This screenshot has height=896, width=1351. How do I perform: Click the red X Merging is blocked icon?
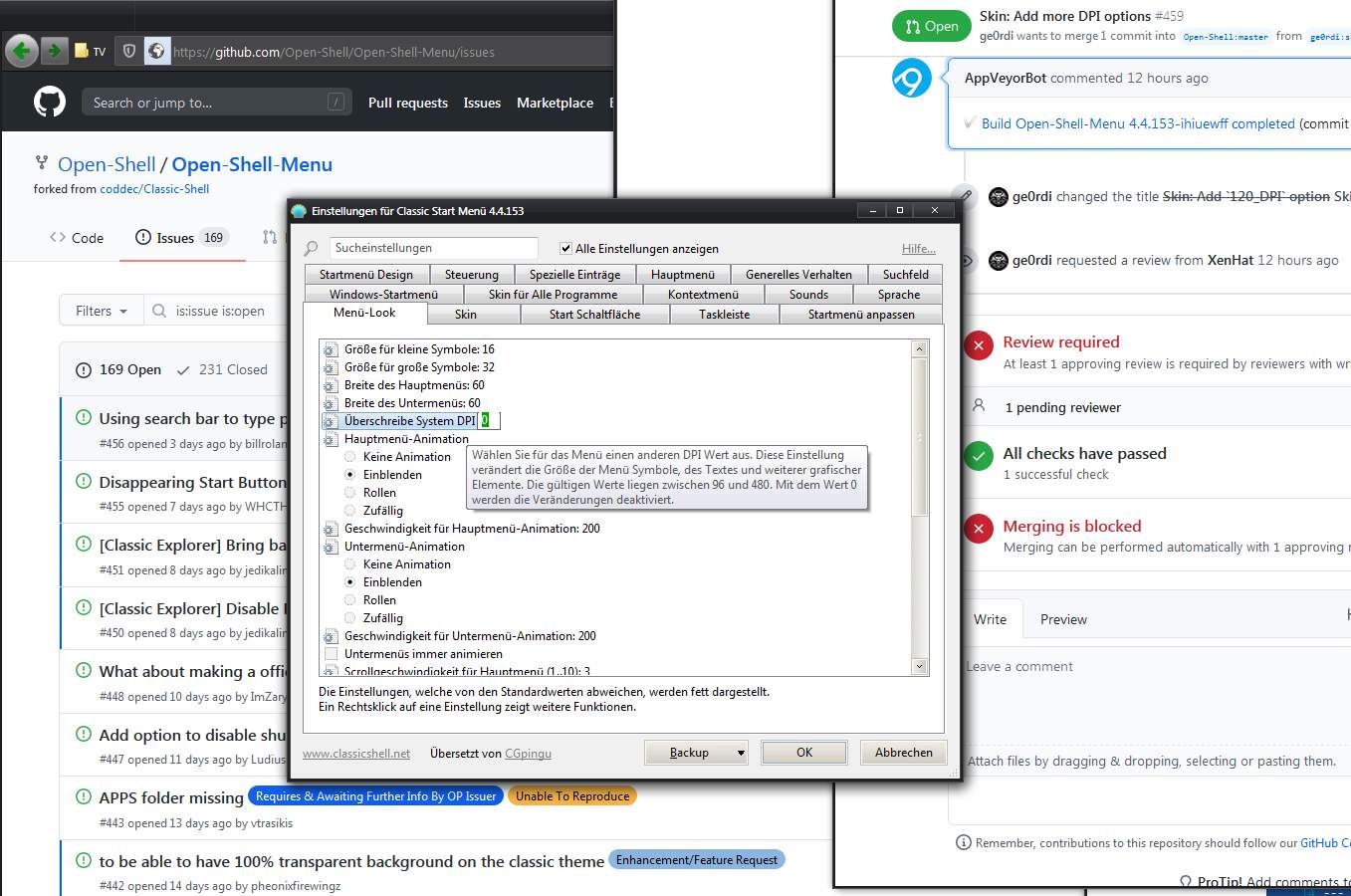coord(979,529)
